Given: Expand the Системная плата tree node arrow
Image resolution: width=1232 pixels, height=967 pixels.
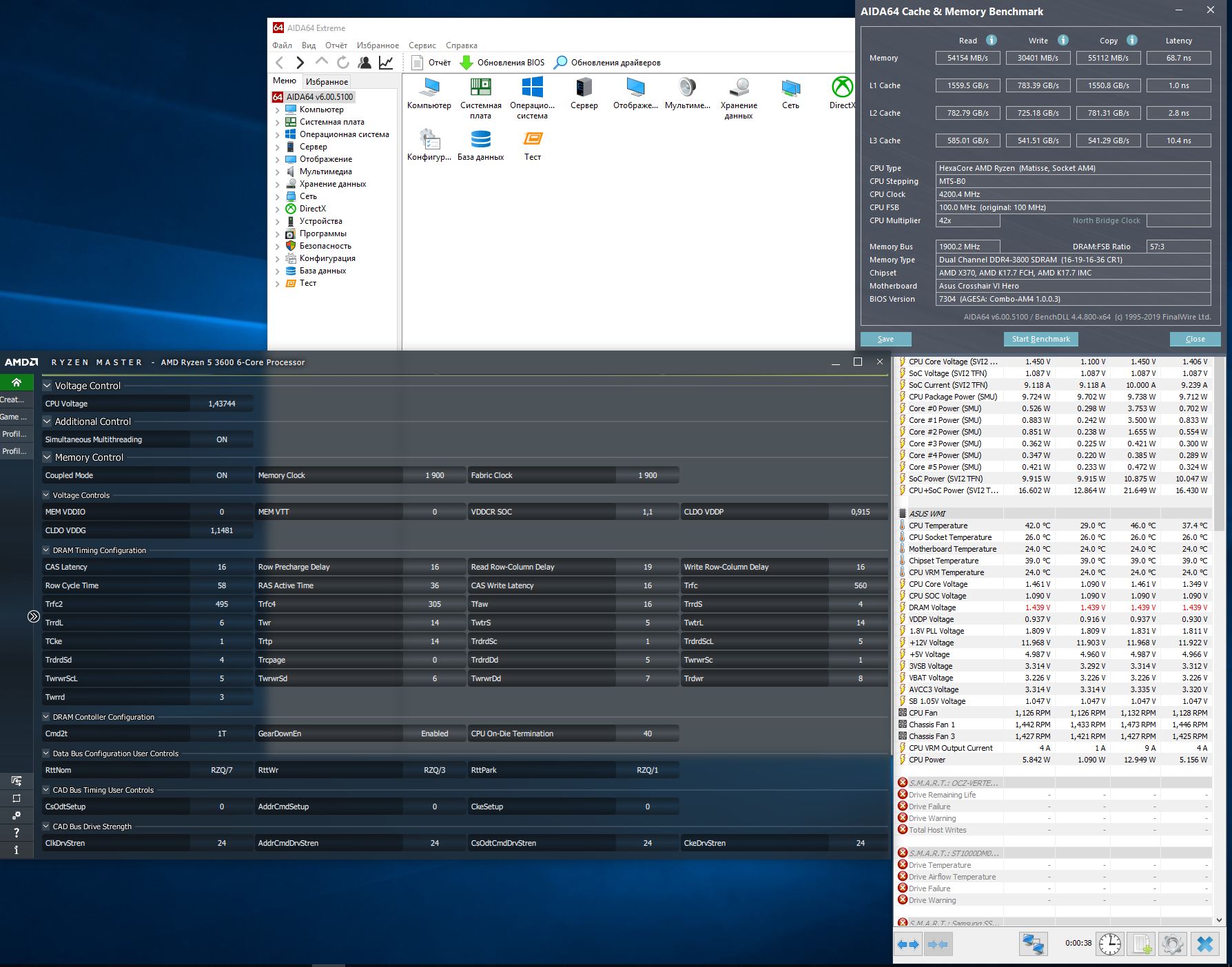Looking at the screenshot, I should (278, 122).
